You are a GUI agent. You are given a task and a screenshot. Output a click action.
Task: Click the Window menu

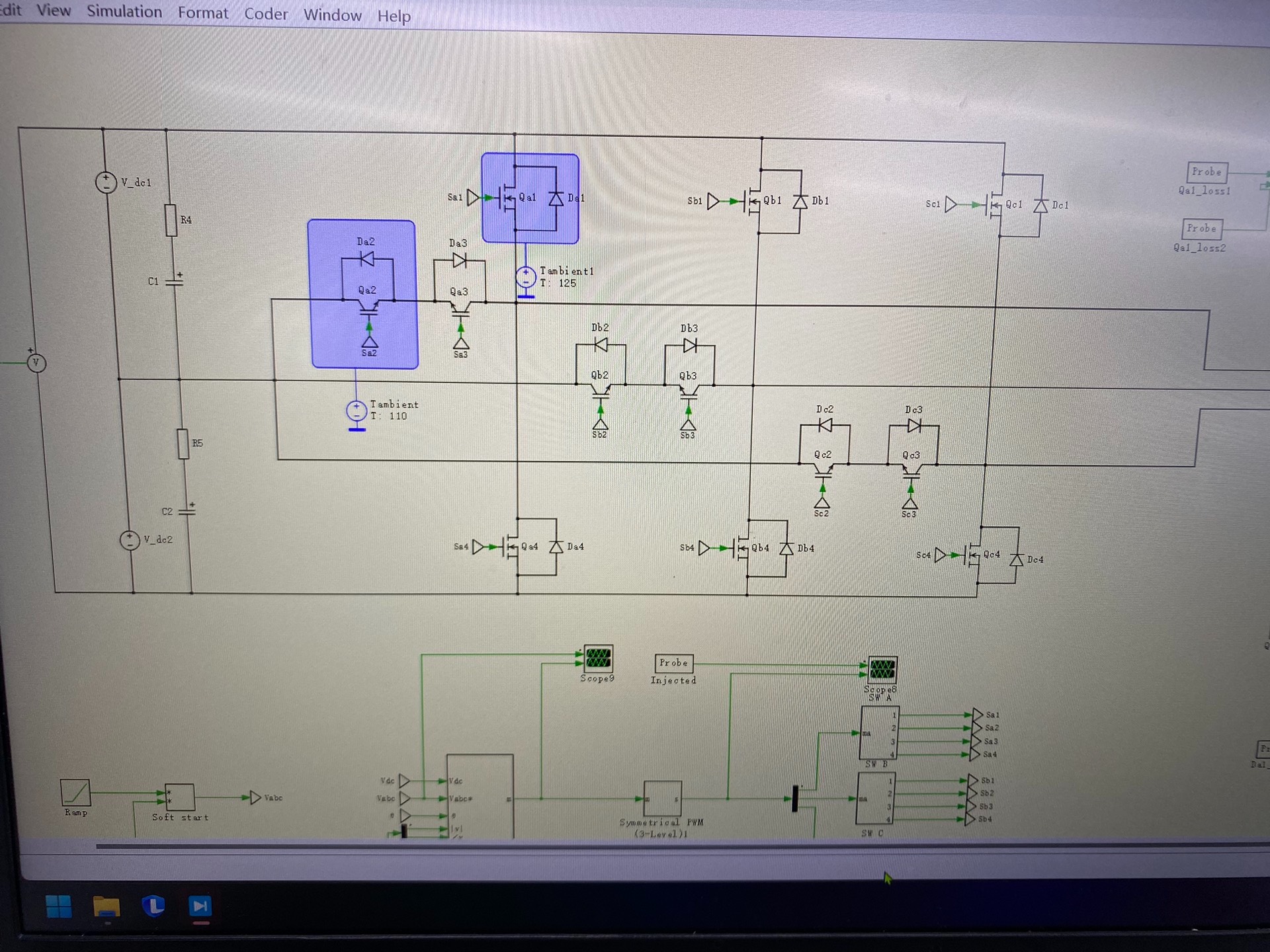332,15
